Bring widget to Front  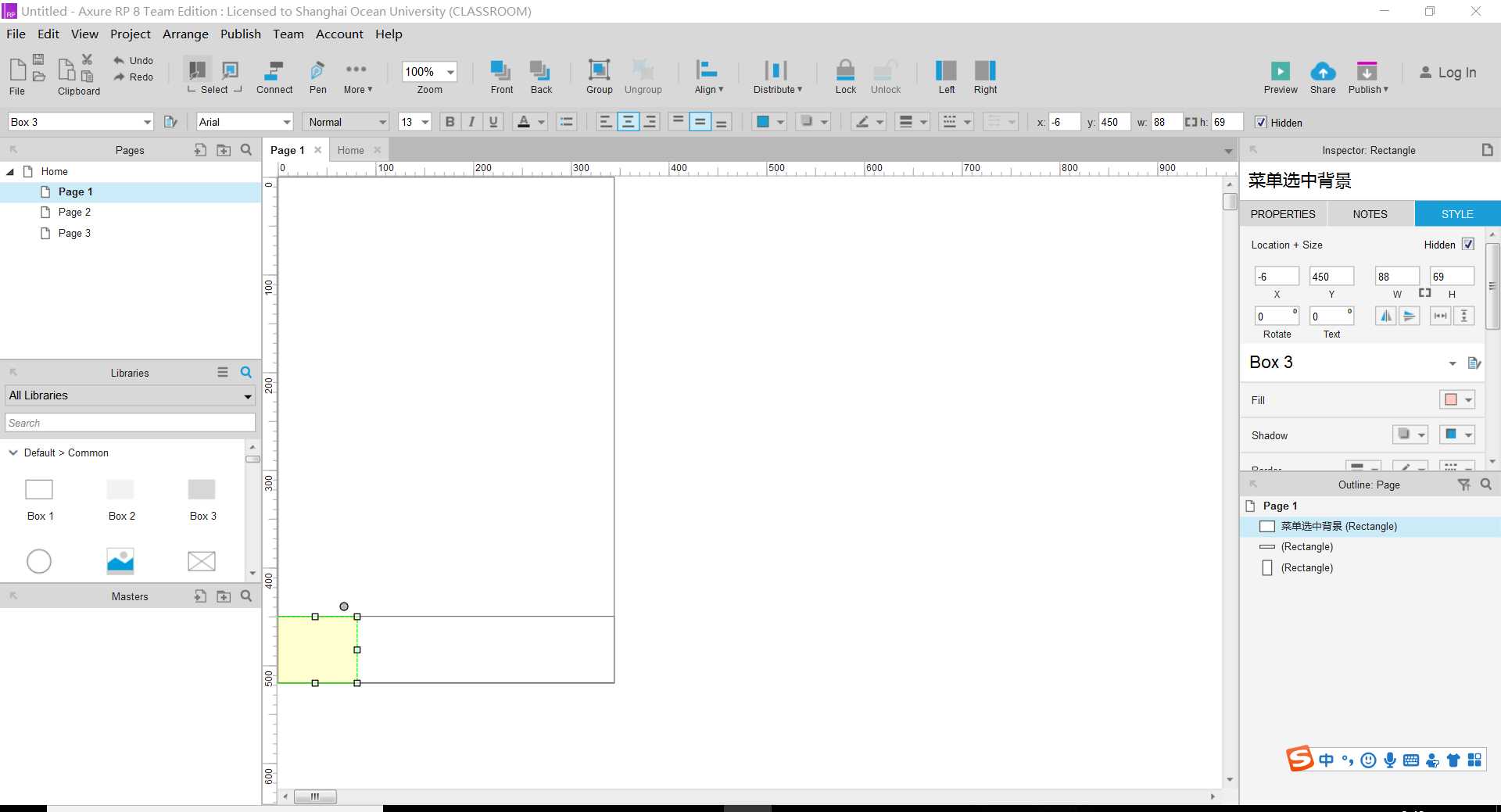tap(501, 77)
